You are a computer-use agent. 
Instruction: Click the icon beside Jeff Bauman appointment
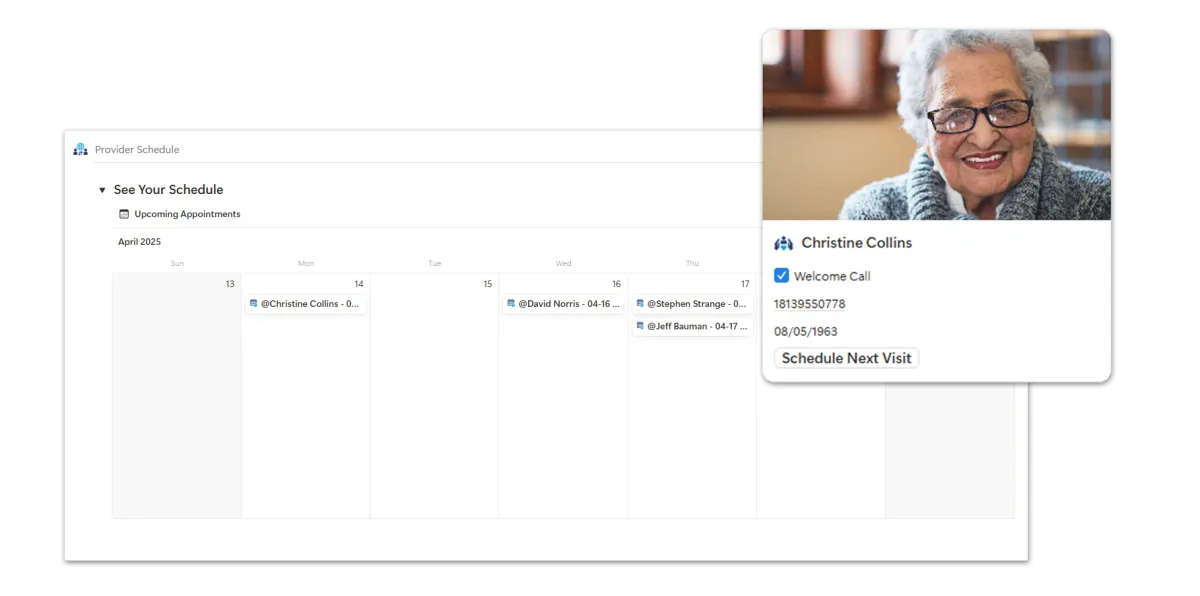(640, 326)
